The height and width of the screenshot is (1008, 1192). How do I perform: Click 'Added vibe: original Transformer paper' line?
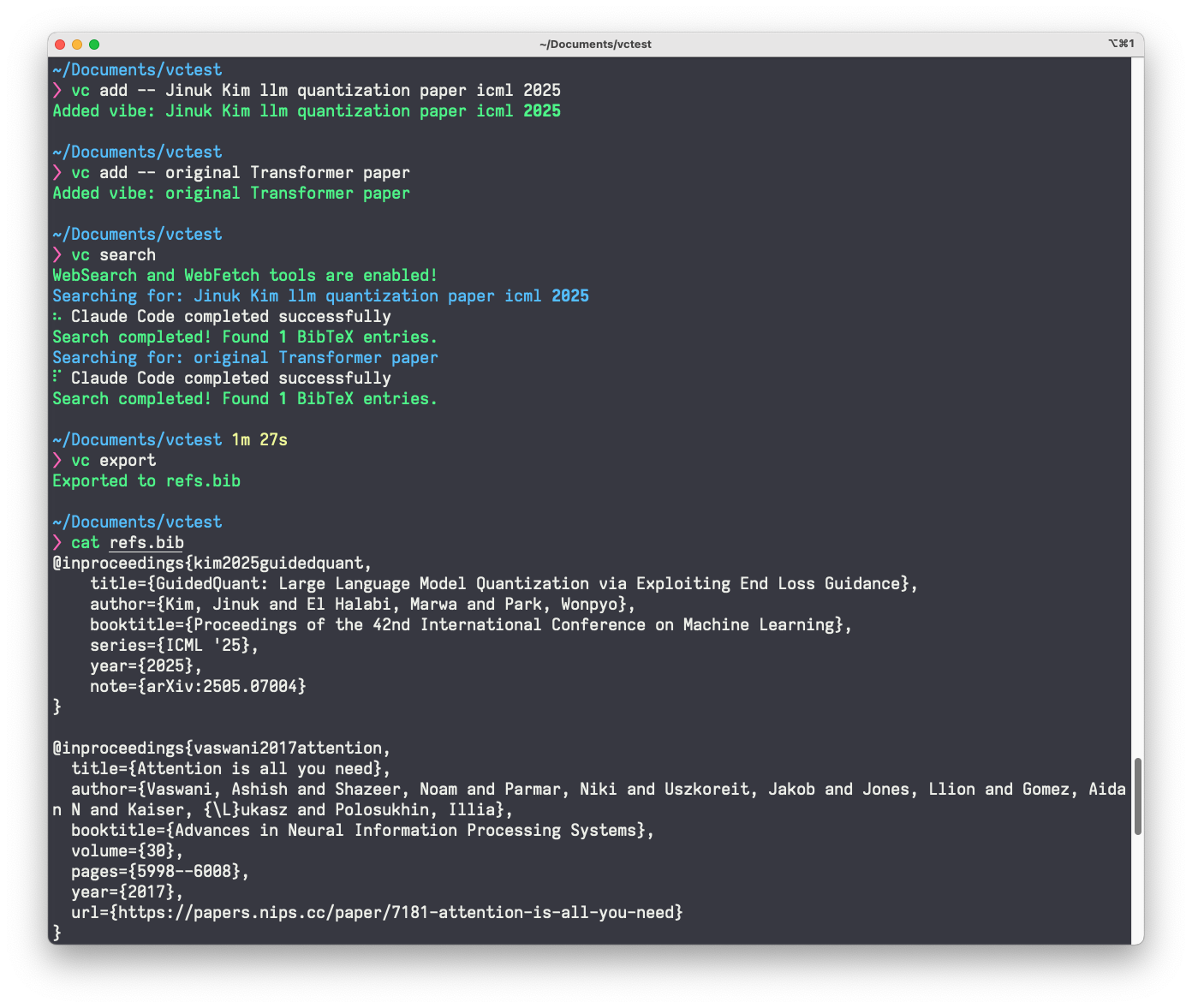pyautogui.click(x=231, y=194)
